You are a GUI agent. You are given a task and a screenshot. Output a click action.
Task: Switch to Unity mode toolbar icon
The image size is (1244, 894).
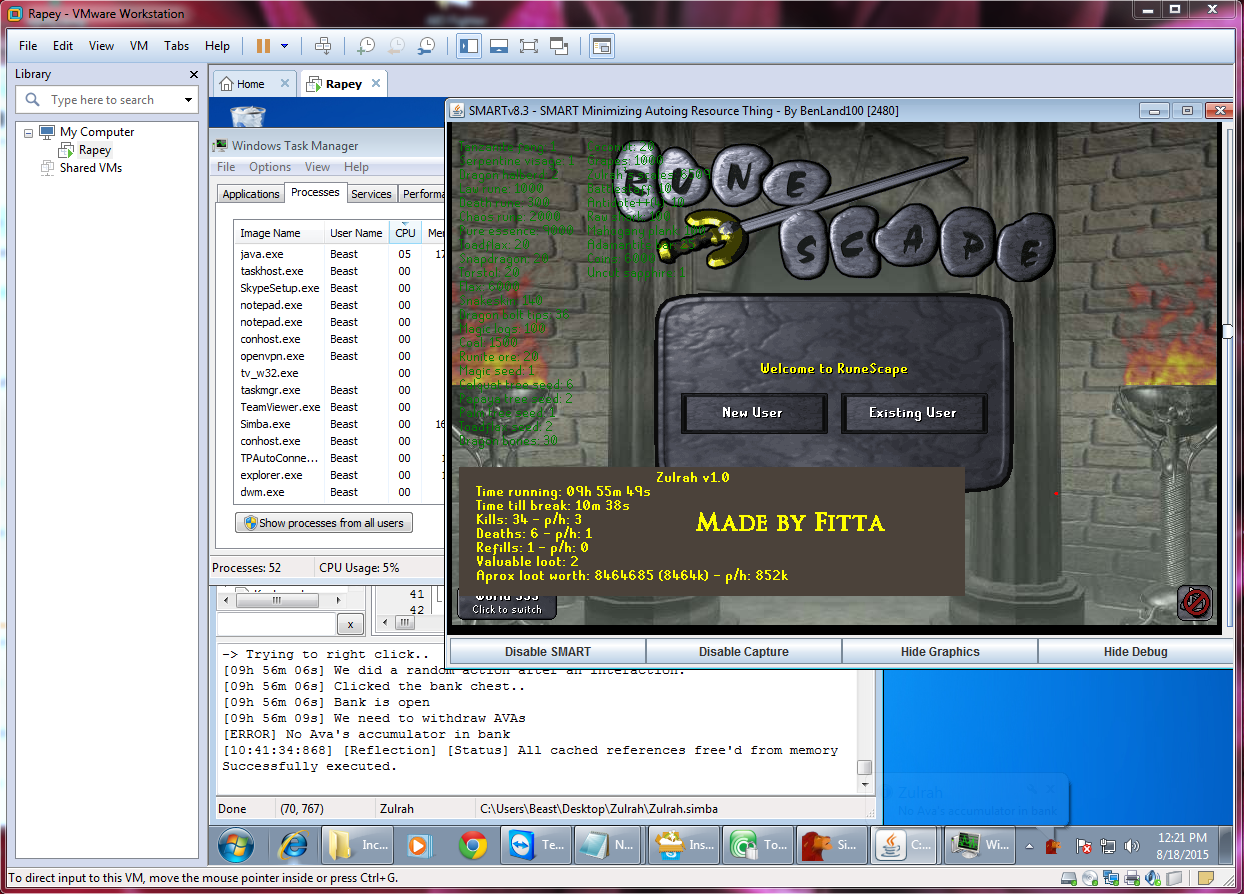coord(559,46)
